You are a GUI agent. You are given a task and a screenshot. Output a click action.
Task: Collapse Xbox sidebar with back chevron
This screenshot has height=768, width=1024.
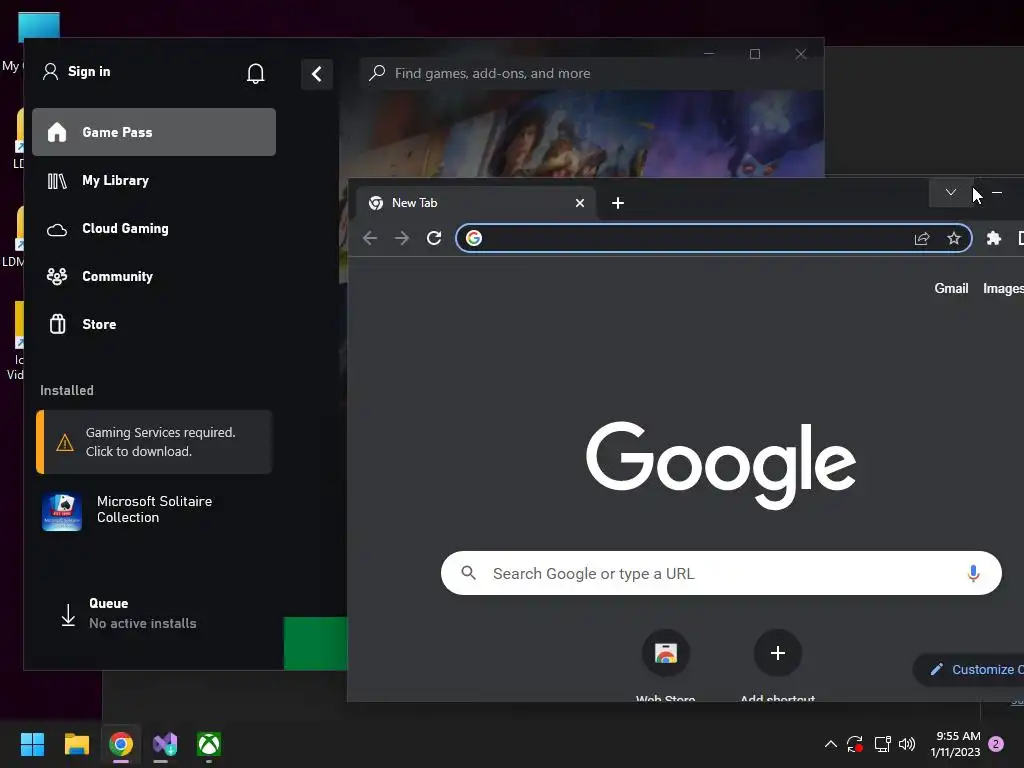click(317, 74)
